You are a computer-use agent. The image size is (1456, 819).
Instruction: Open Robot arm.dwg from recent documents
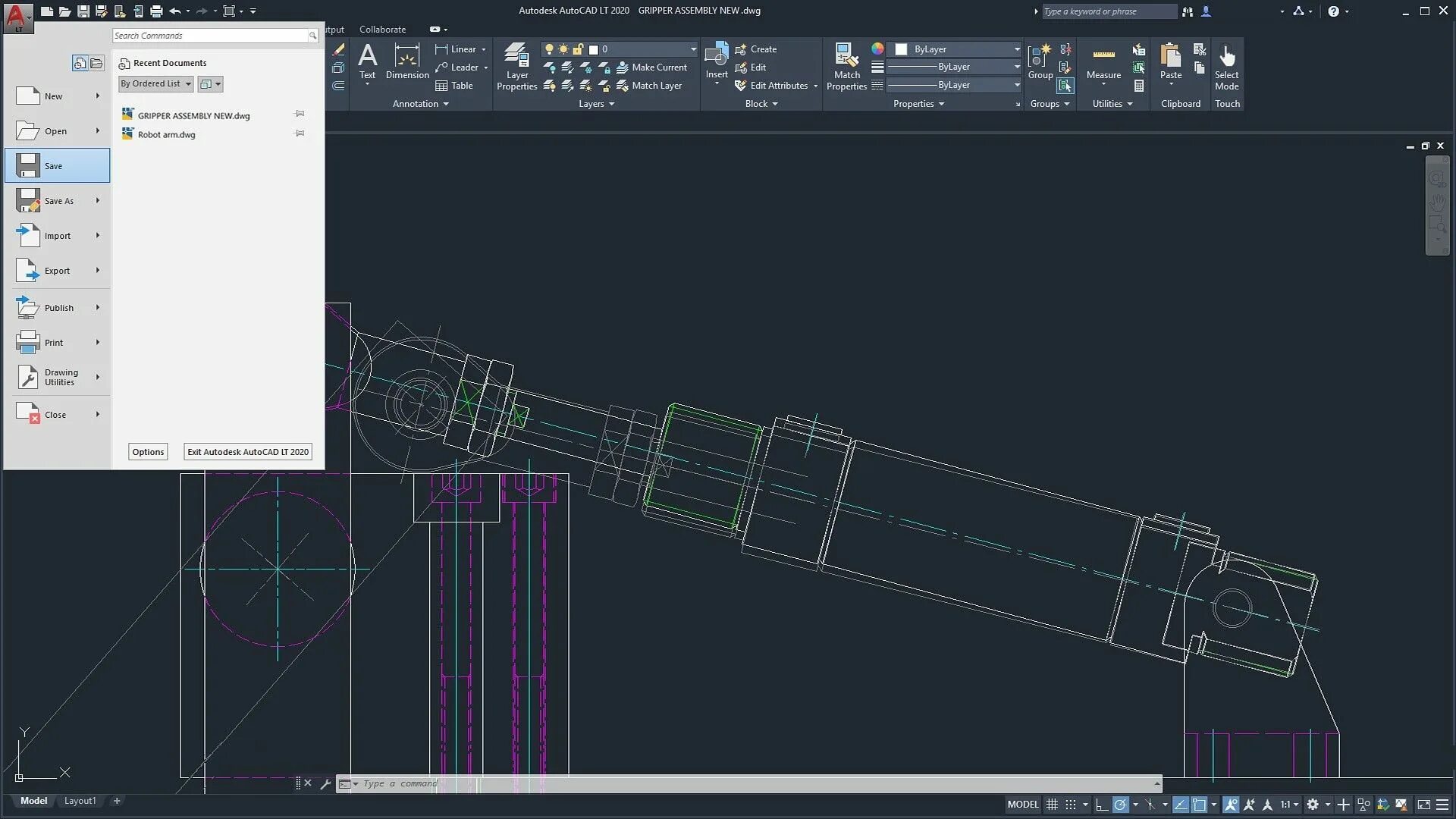[166, 135]
